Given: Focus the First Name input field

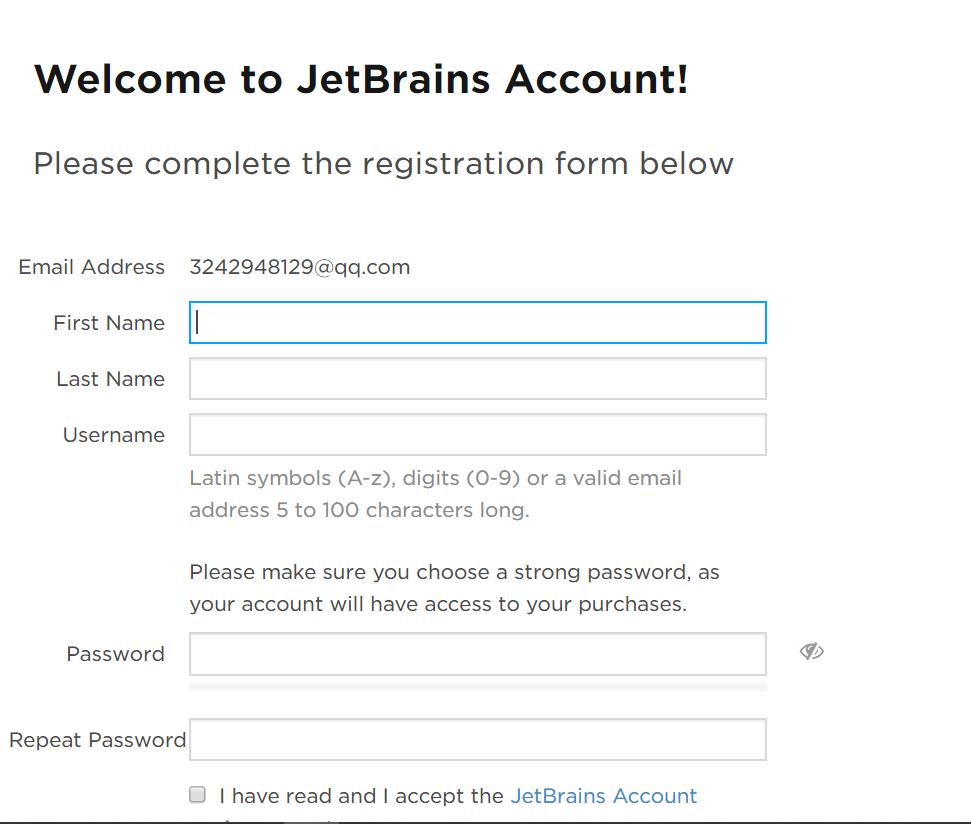Looking at the screenshot, I should click(x=477, y=323).
